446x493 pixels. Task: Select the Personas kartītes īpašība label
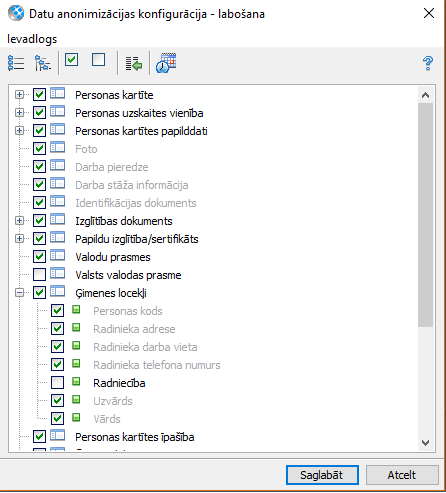pyautogui.click(x=135, y=437)
